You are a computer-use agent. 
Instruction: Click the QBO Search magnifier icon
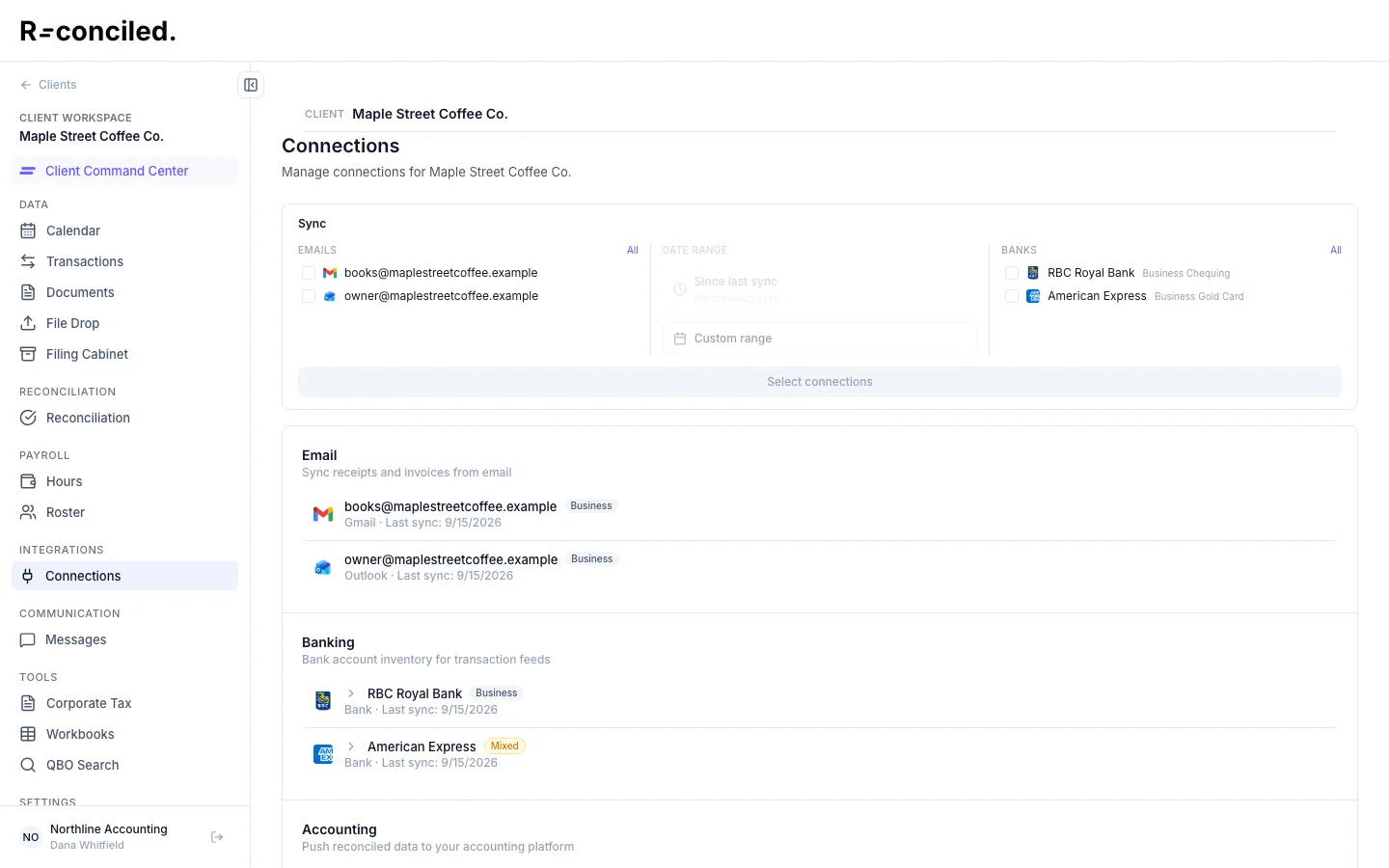pos(28,765)
